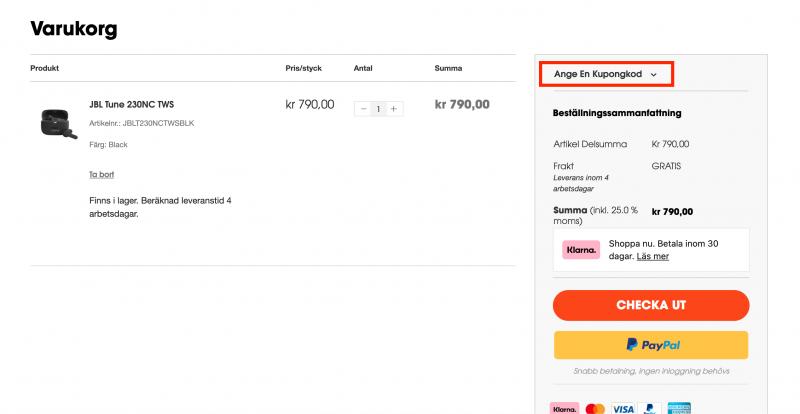Click the Pris/styck column header
Viewport: 800px width, 414px height.
(x=304, y=68)
